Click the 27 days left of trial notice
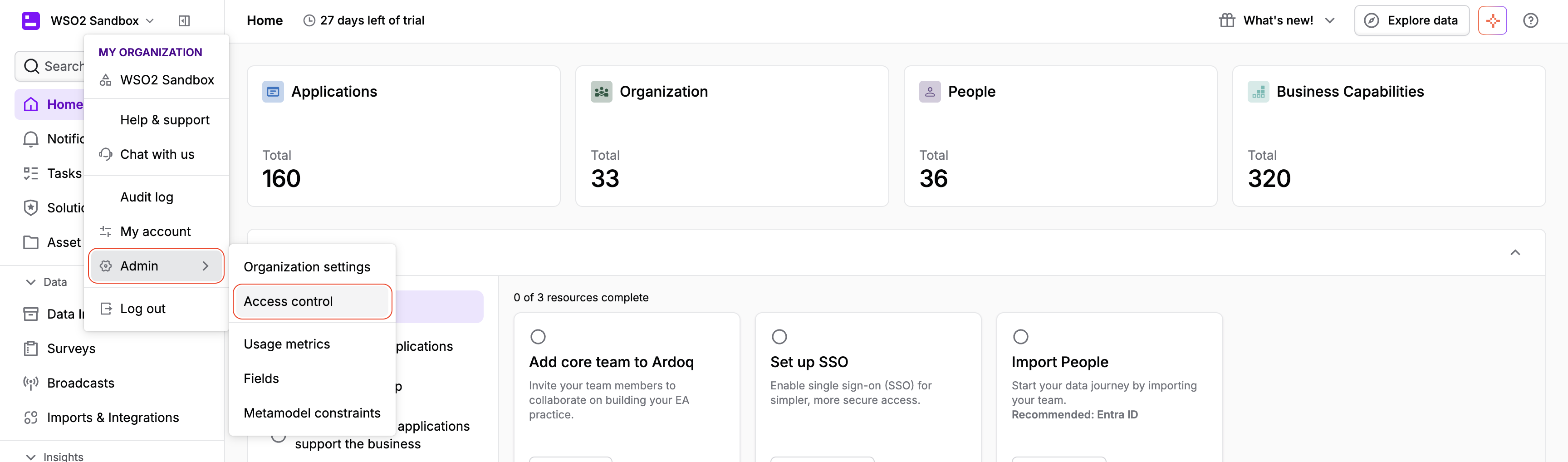This screenshot has width=1568, height=462. tap(364, 21)
